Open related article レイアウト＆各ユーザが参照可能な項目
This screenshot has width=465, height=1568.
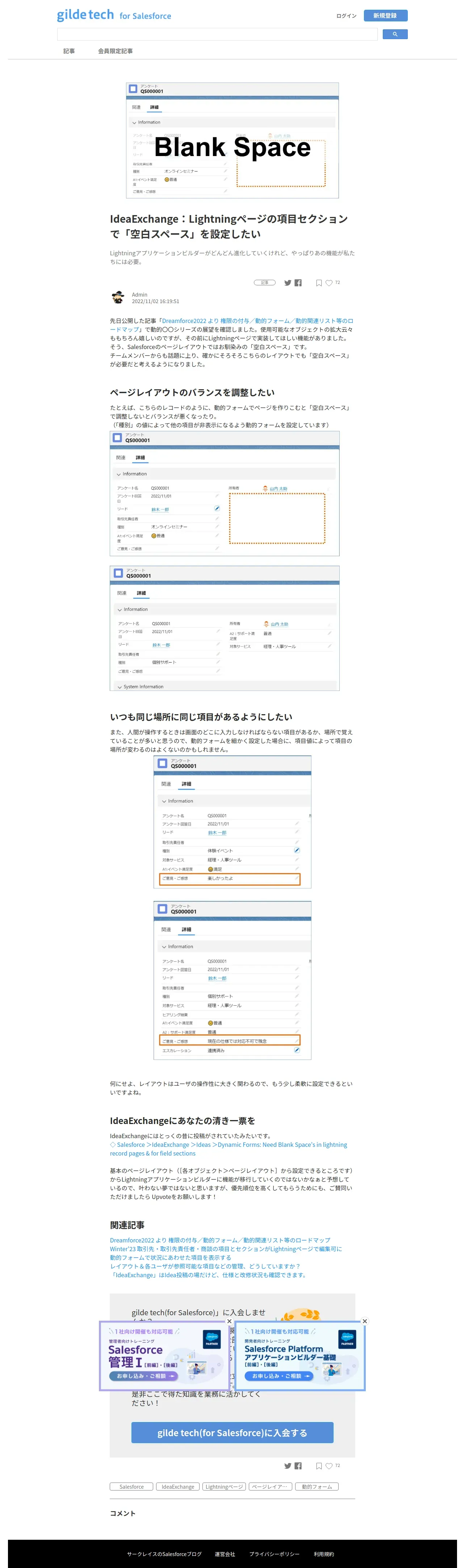(205, 1266)
